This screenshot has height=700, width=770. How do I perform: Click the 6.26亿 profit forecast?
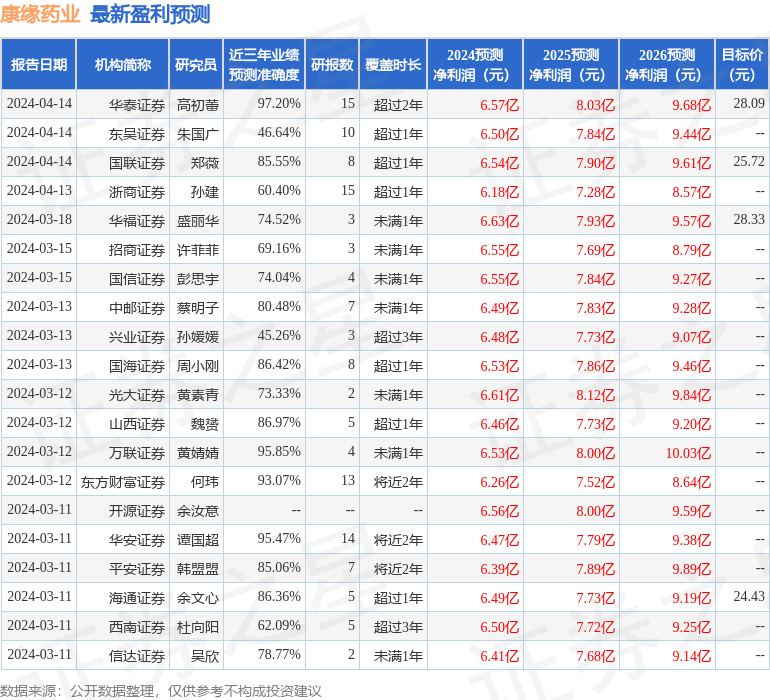499,482
